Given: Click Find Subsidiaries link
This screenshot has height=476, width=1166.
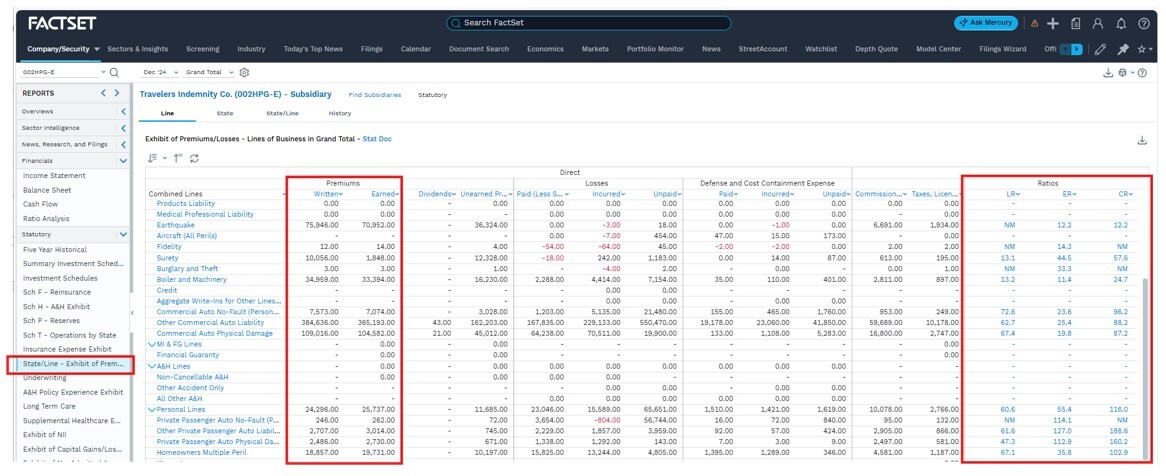Looking at the screenshot, I should coord(375,95).
